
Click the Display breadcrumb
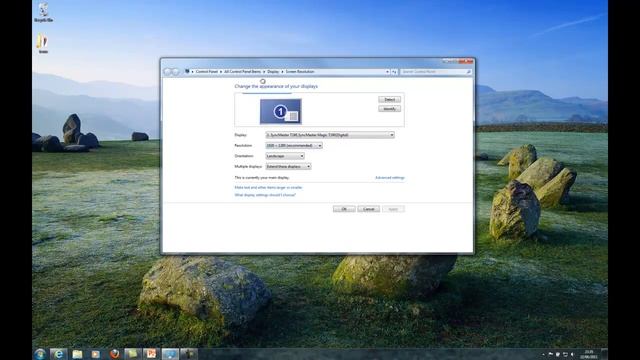coord(273,71)
